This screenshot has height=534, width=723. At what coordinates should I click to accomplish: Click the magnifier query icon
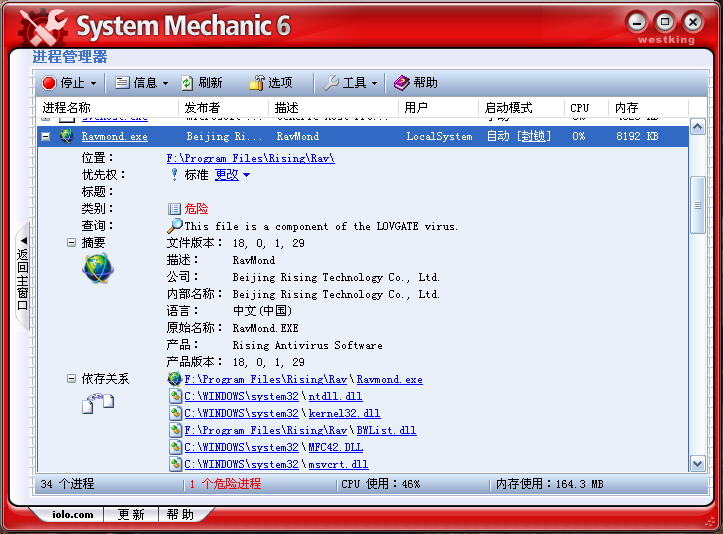pyautogui.click(x=174, y=225)
